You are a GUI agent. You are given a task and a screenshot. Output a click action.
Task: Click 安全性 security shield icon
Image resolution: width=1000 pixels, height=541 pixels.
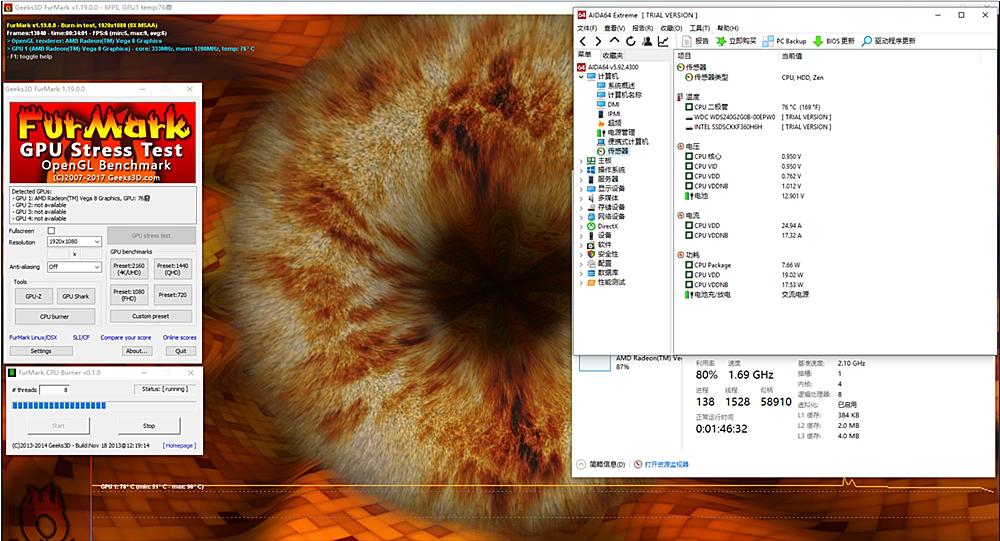coord(591,254)
